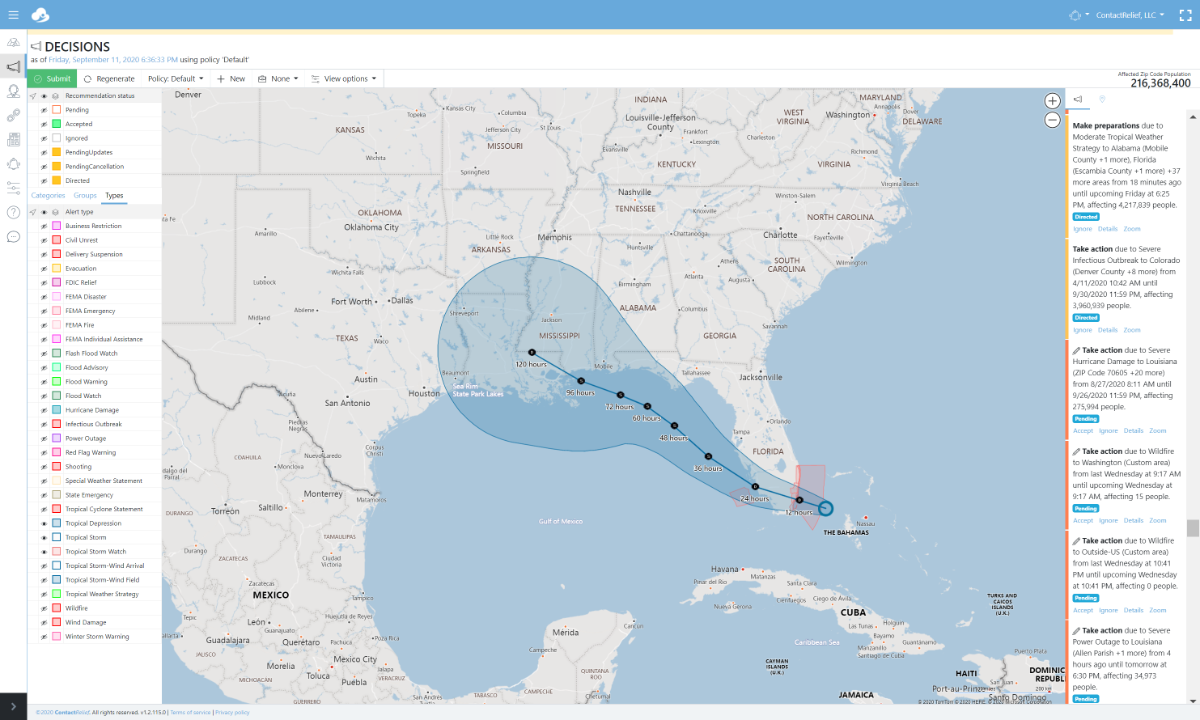This screenshot has height=720, width=1200.
Task: Open the hamburger menu in the top bar
Action: tap(13, 15)
